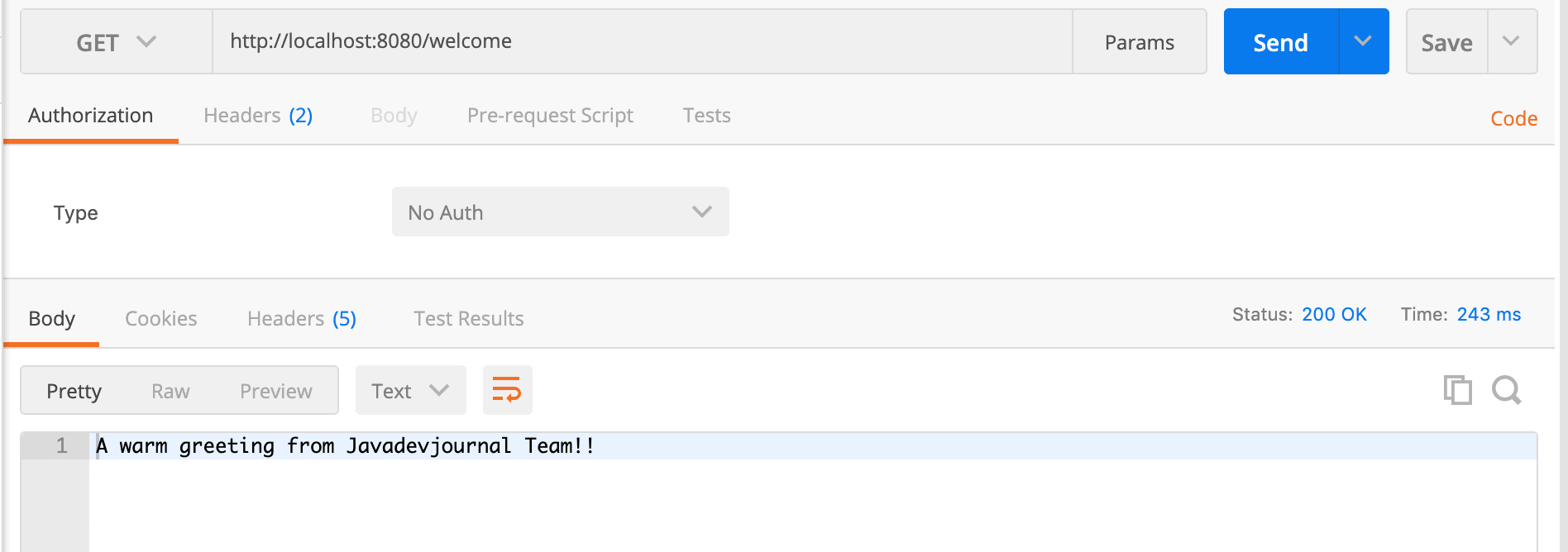Image resolution: width=1568 pixels, height=552 pixels.
Task: Select the Tests tab
Action: [x=706, y=116]
